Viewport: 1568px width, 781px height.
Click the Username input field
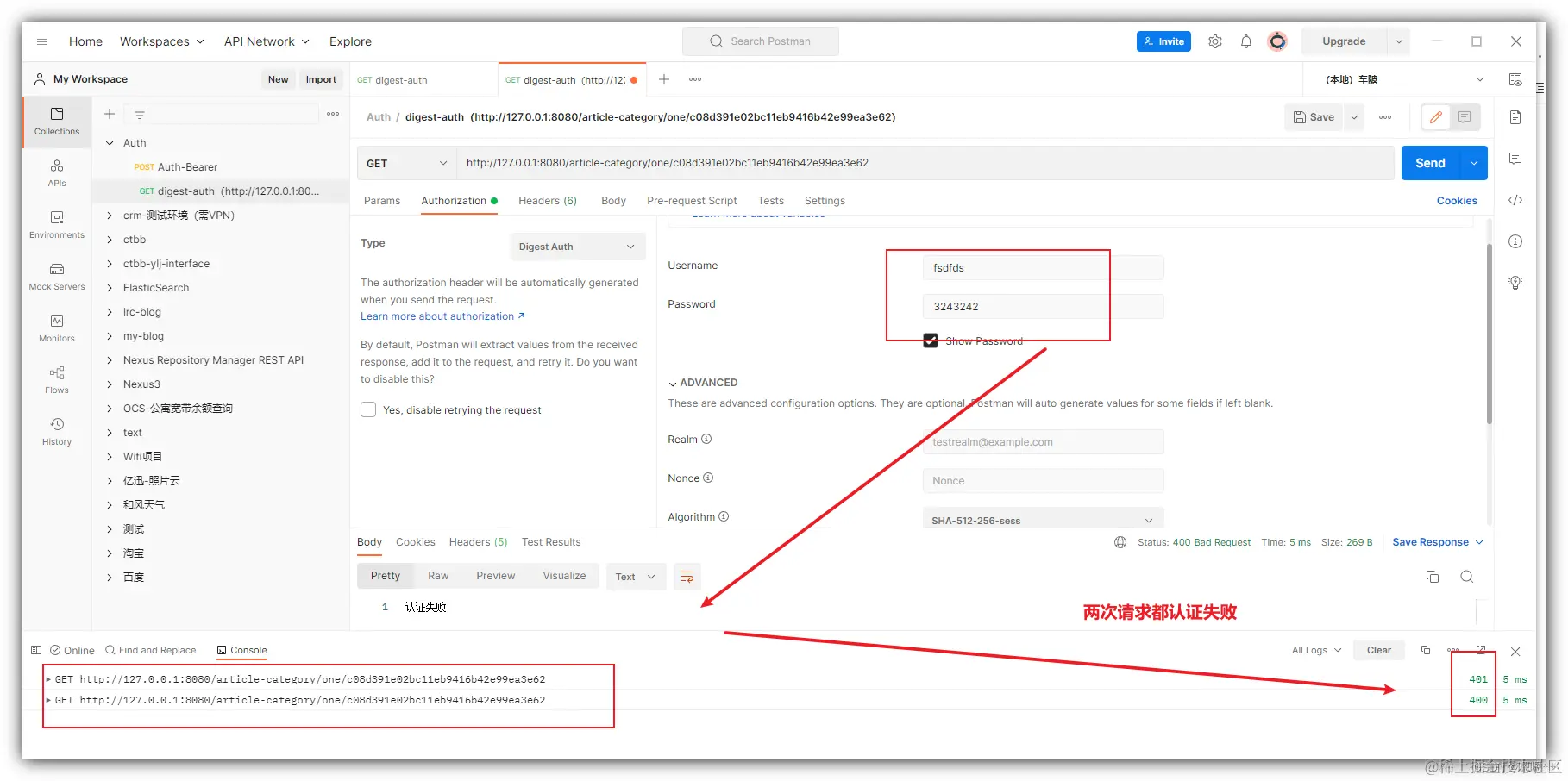(1043, 268)
